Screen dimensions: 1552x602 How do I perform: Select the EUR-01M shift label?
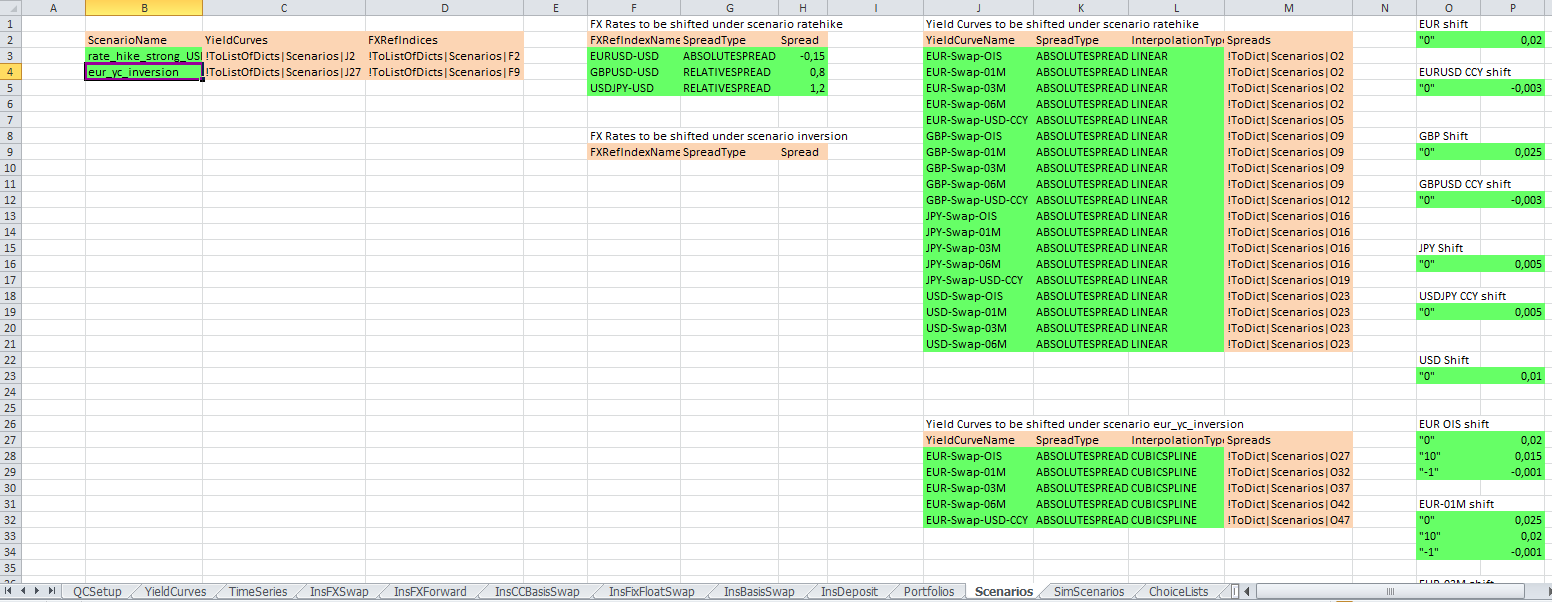pyautogui.click(x=1456, y=504)
